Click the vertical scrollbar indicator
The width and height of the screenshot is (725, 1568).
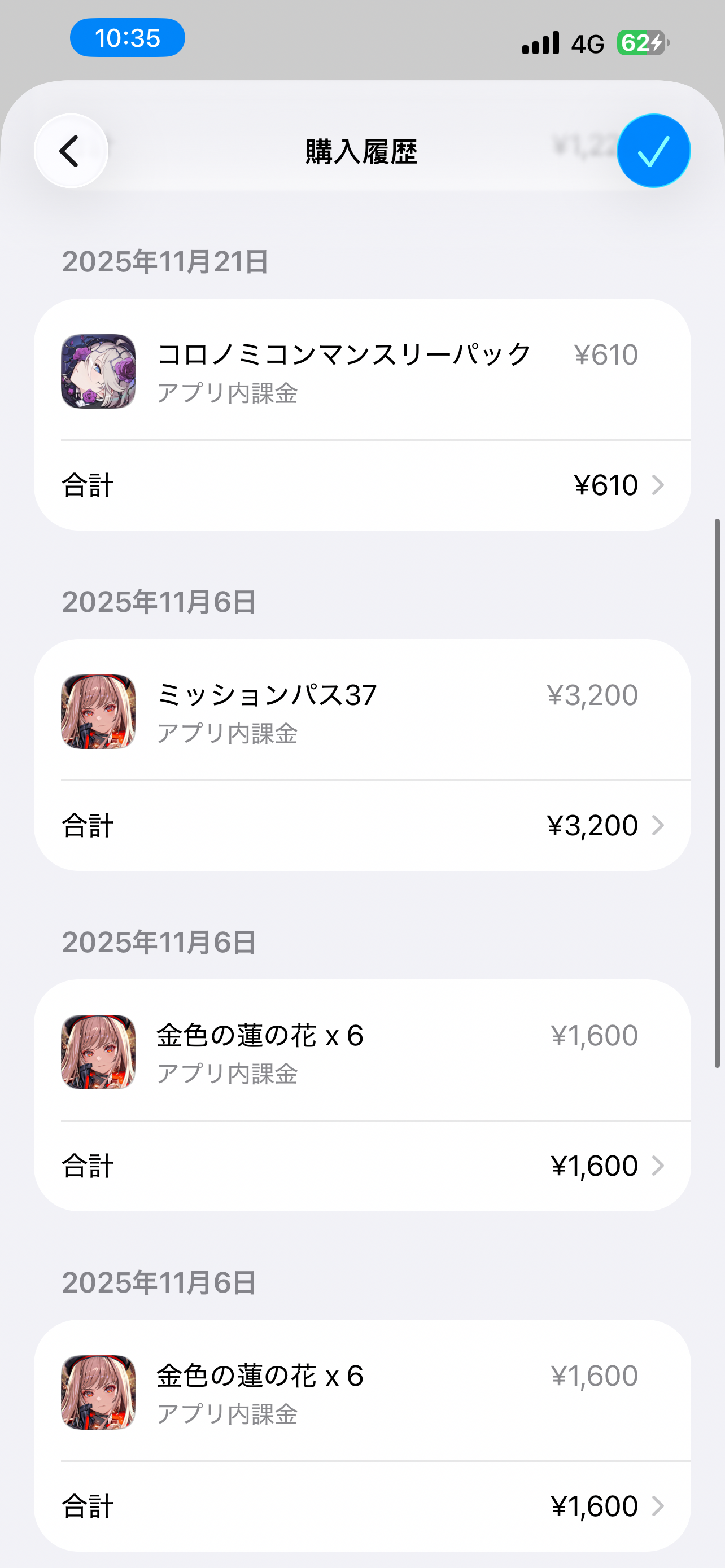click(x=717, y=792)
